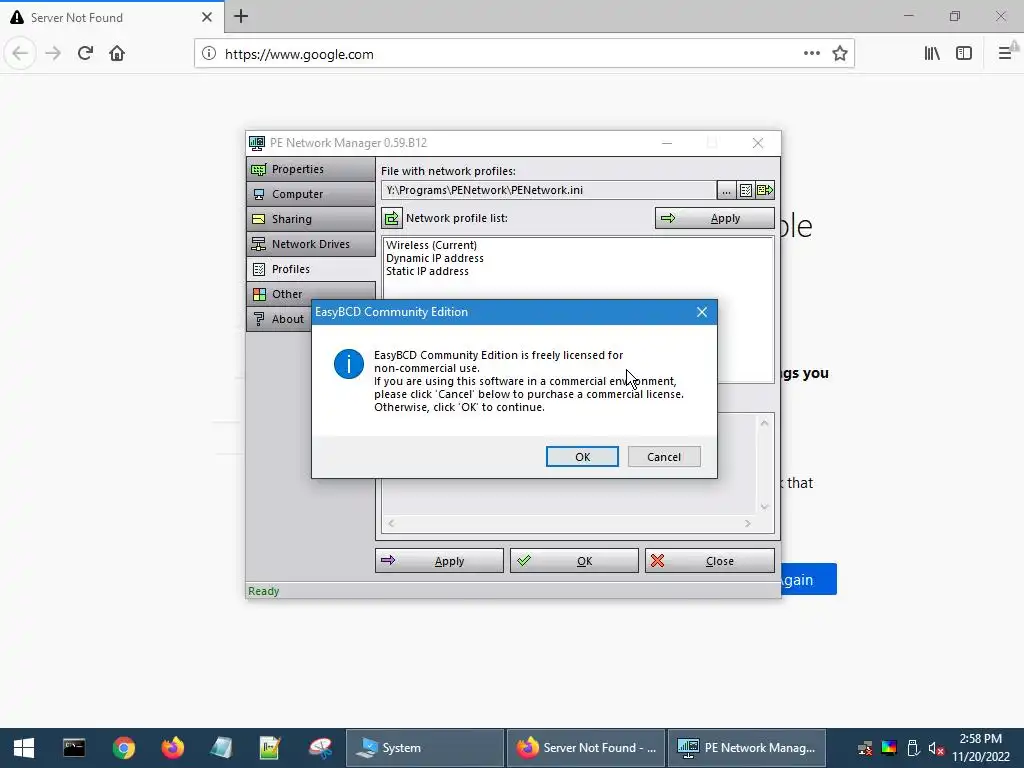The width and height of the screenshot is (1024, 768).
Task: Click the scroll down arrow in the description box
Action: tap(765, 507)
